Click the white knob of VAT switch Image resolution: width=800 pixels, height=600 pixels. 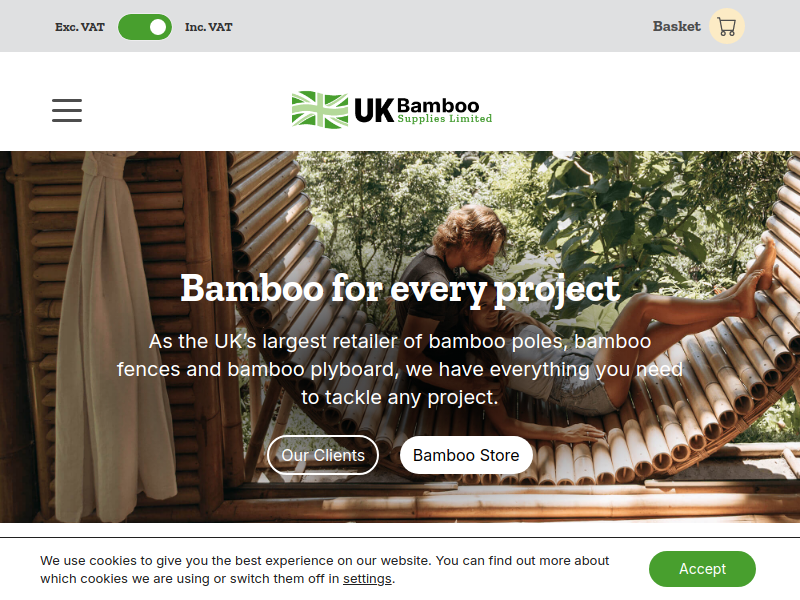coord(158,27)
